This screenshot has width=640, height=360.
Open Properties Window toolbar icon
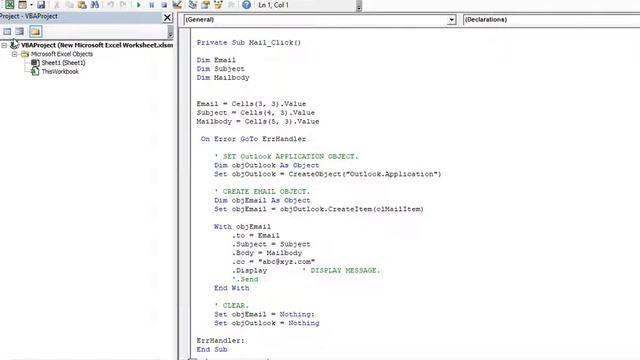pyautogui.click(x=205, y=5)
